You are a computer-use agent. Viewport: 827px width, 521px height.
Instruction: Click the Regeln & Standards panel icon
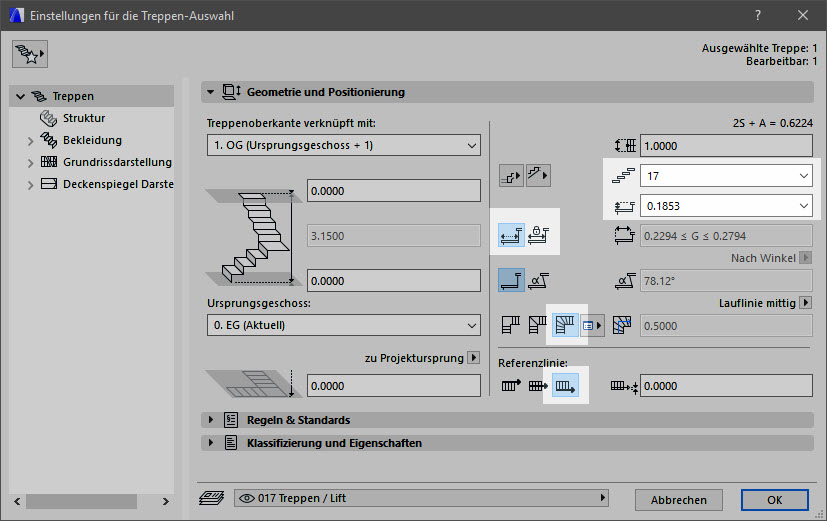(231, 420)
